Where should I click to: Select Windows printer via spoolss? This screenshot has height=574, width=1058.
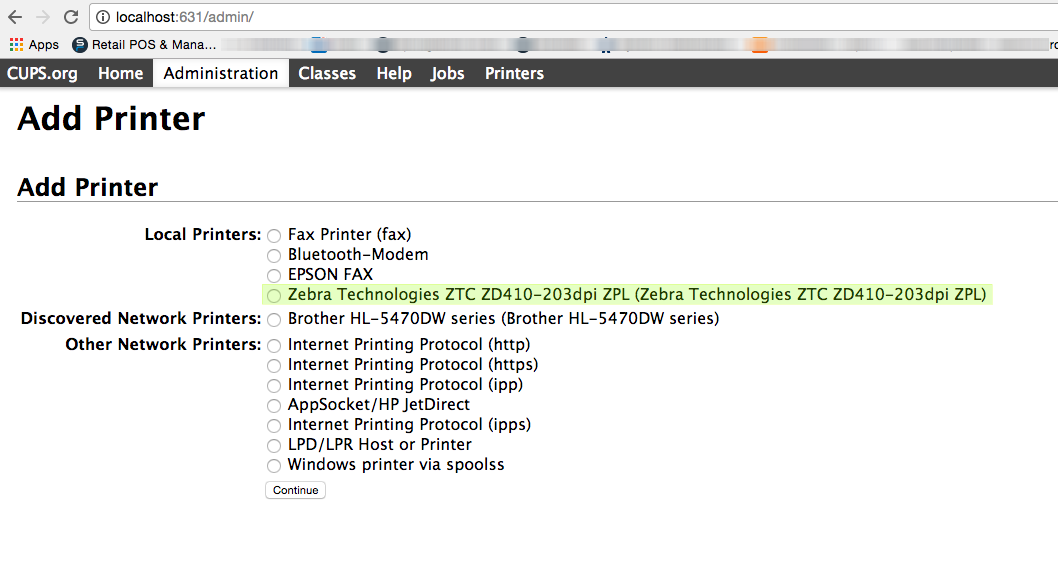tap(274, 466)
